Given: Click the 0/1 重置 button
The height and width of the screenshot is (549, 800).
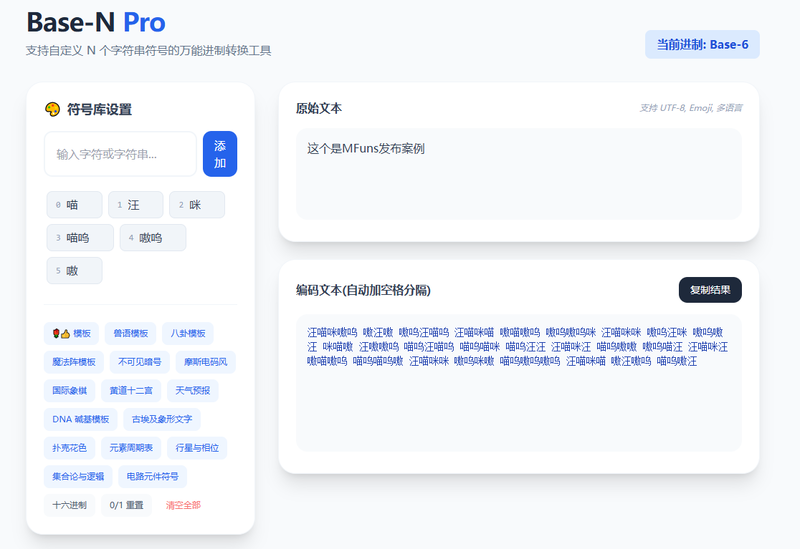Looking at the screenshot, I should 127,505.
